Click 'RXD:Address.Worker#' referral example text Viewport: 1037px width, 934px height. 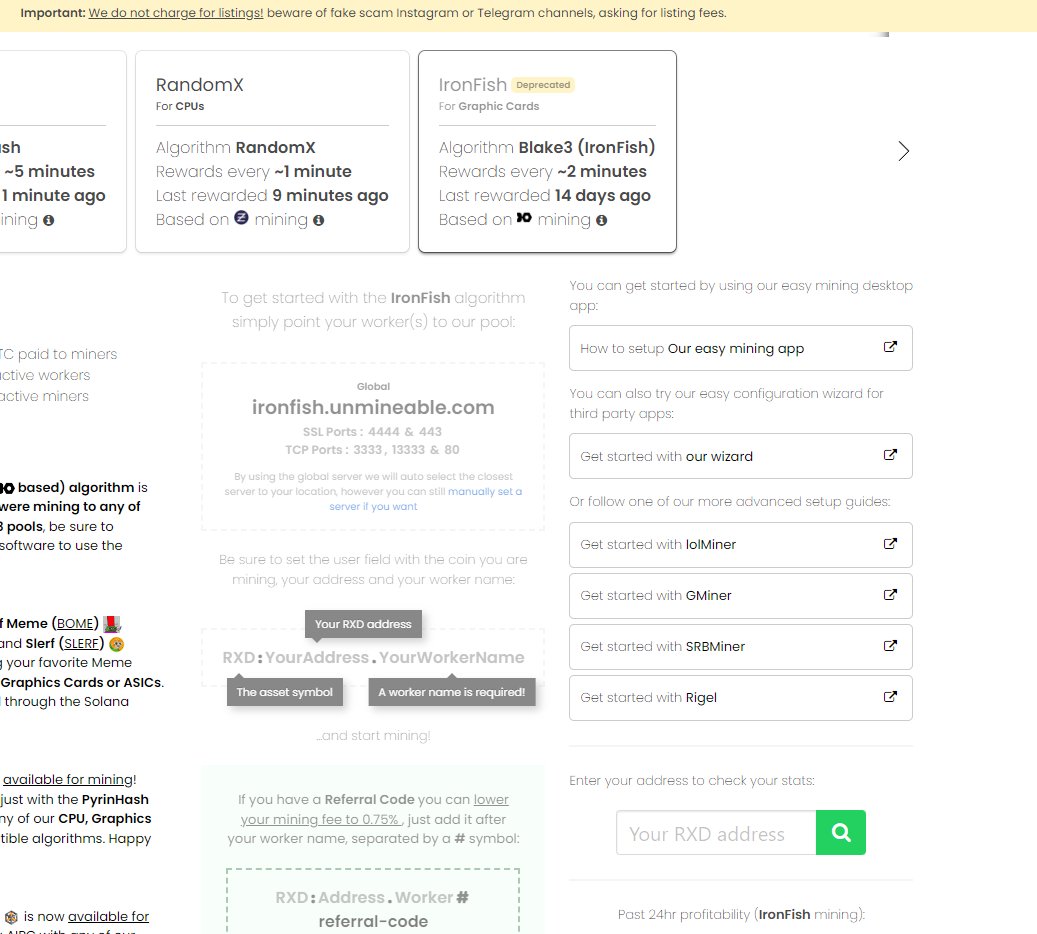pyautogui.click(x=372, y=898)
